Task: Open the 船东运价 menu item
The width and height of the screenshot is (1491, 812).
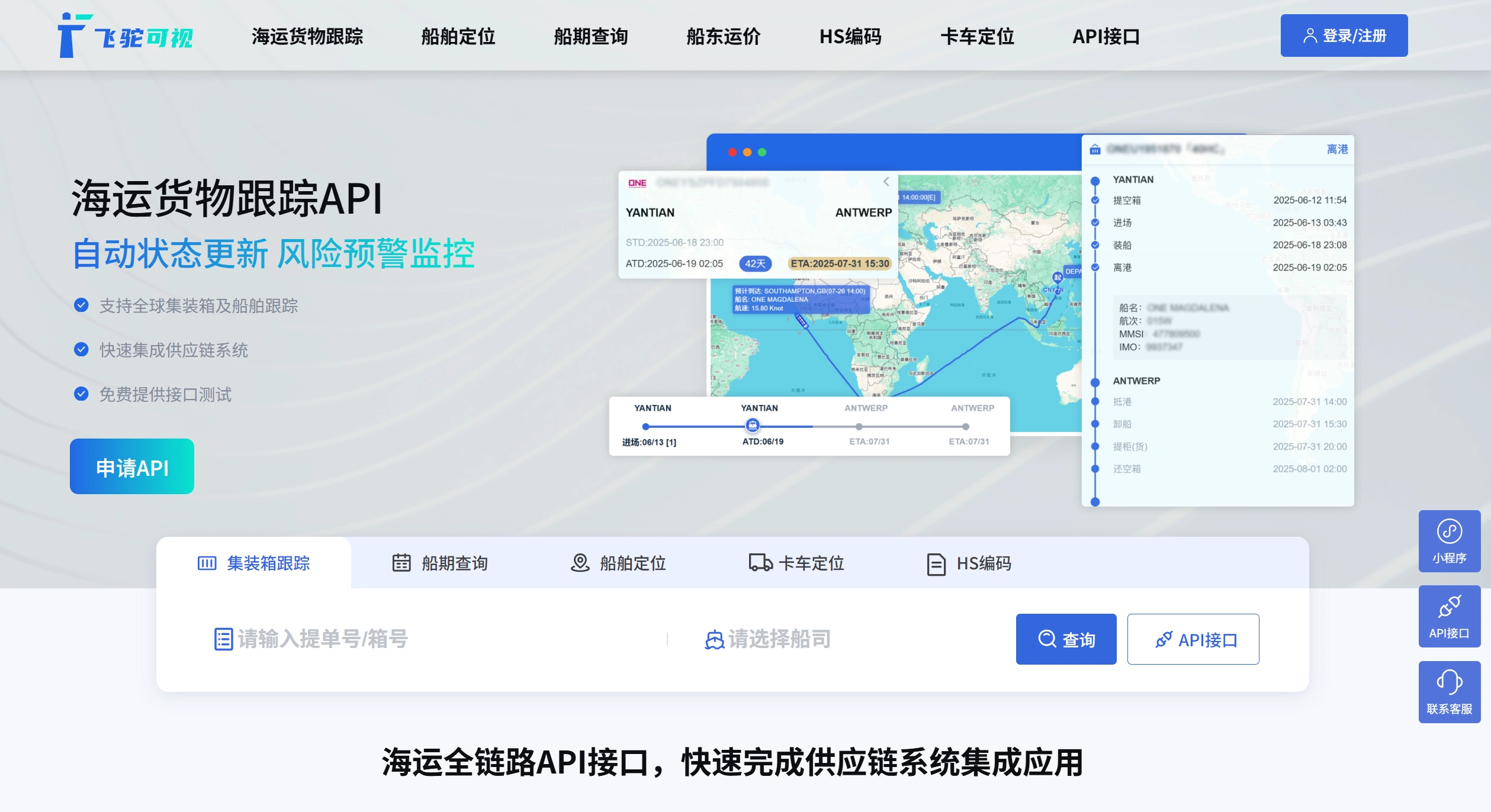Action: coord(723,37)
